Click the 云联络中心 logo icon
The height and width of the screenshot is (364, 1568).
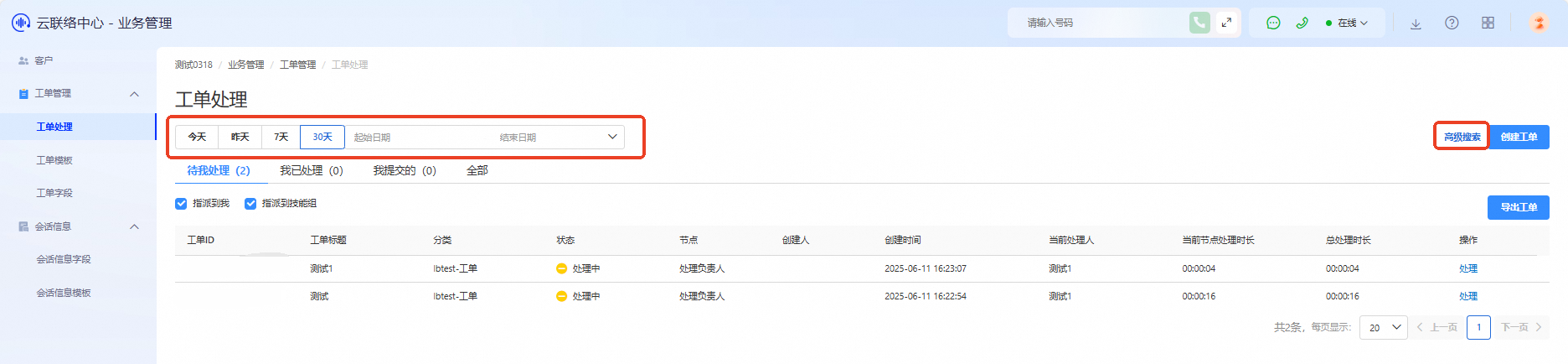(21, 23)
